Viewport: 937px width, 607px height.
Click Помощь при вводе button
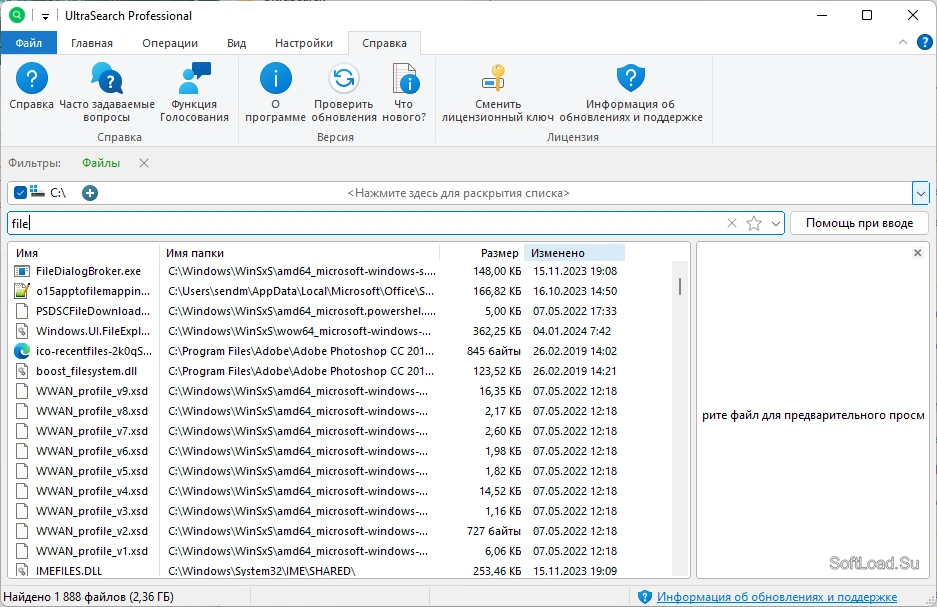(859, 223)
